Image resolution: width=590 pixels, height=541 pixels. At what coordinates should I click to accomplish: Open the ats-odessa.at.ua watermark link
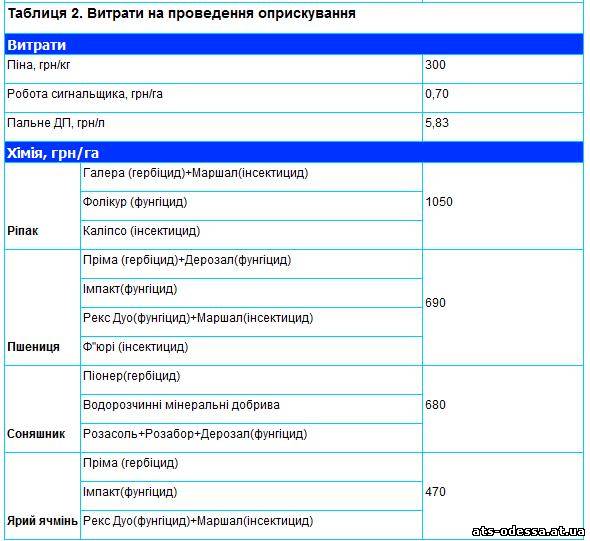[528, 530]
